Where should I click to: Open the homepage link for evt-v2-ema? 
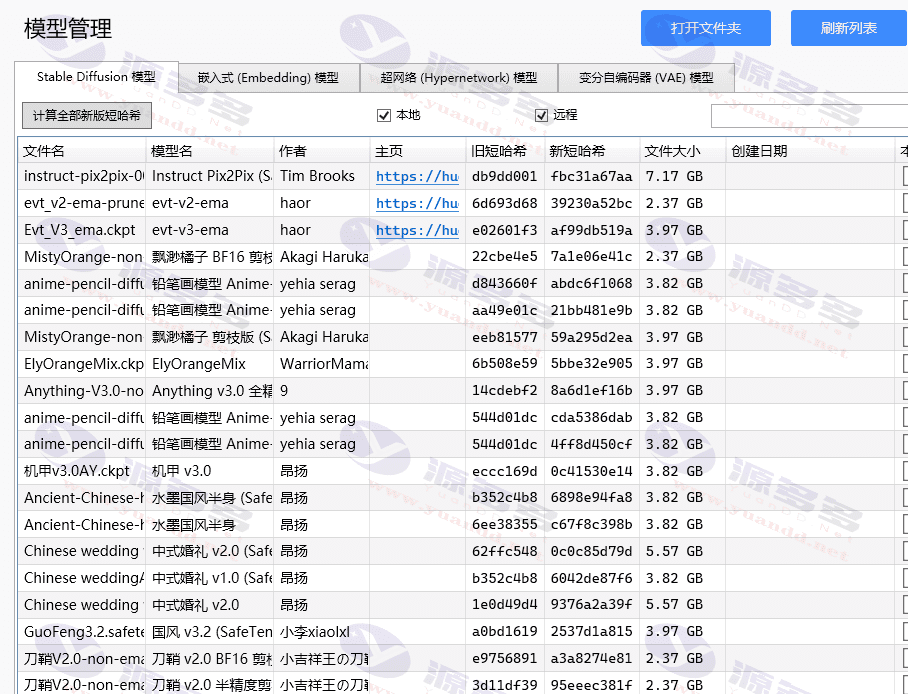pyautogui.click(x=418, y=203)
